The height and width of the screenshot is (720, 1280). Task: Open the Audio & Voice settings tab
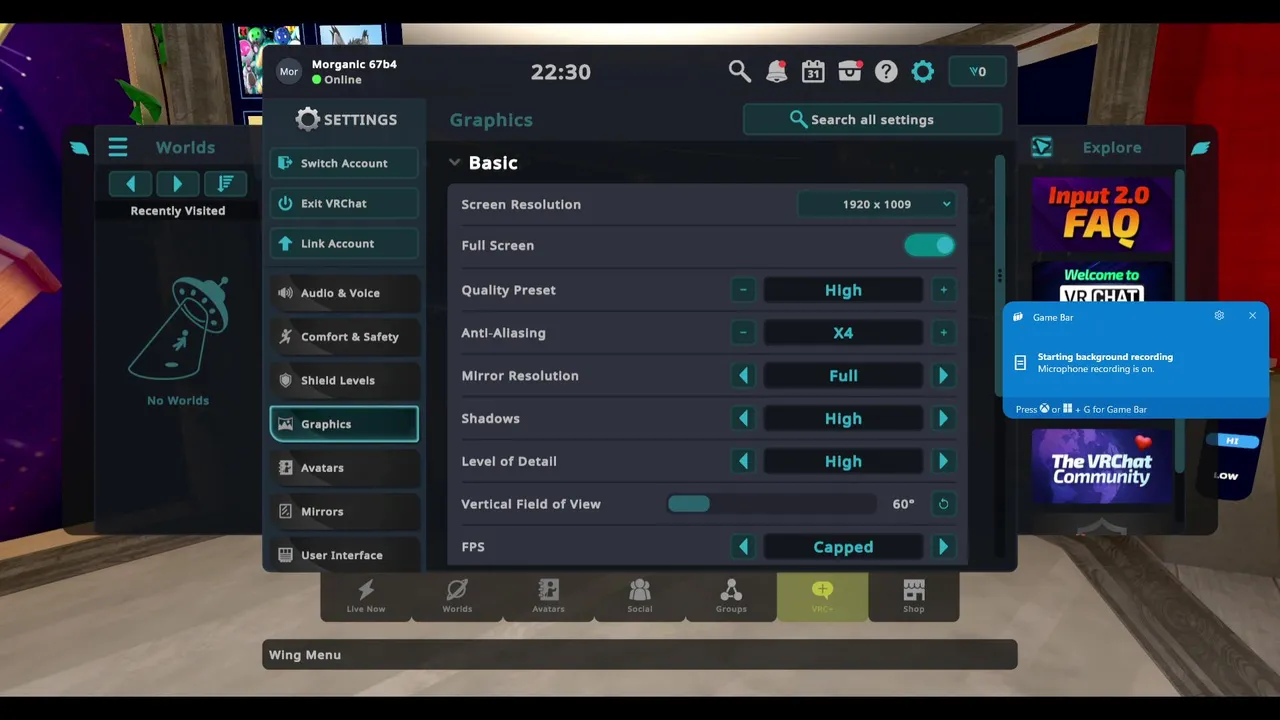[x=344, y=293]
